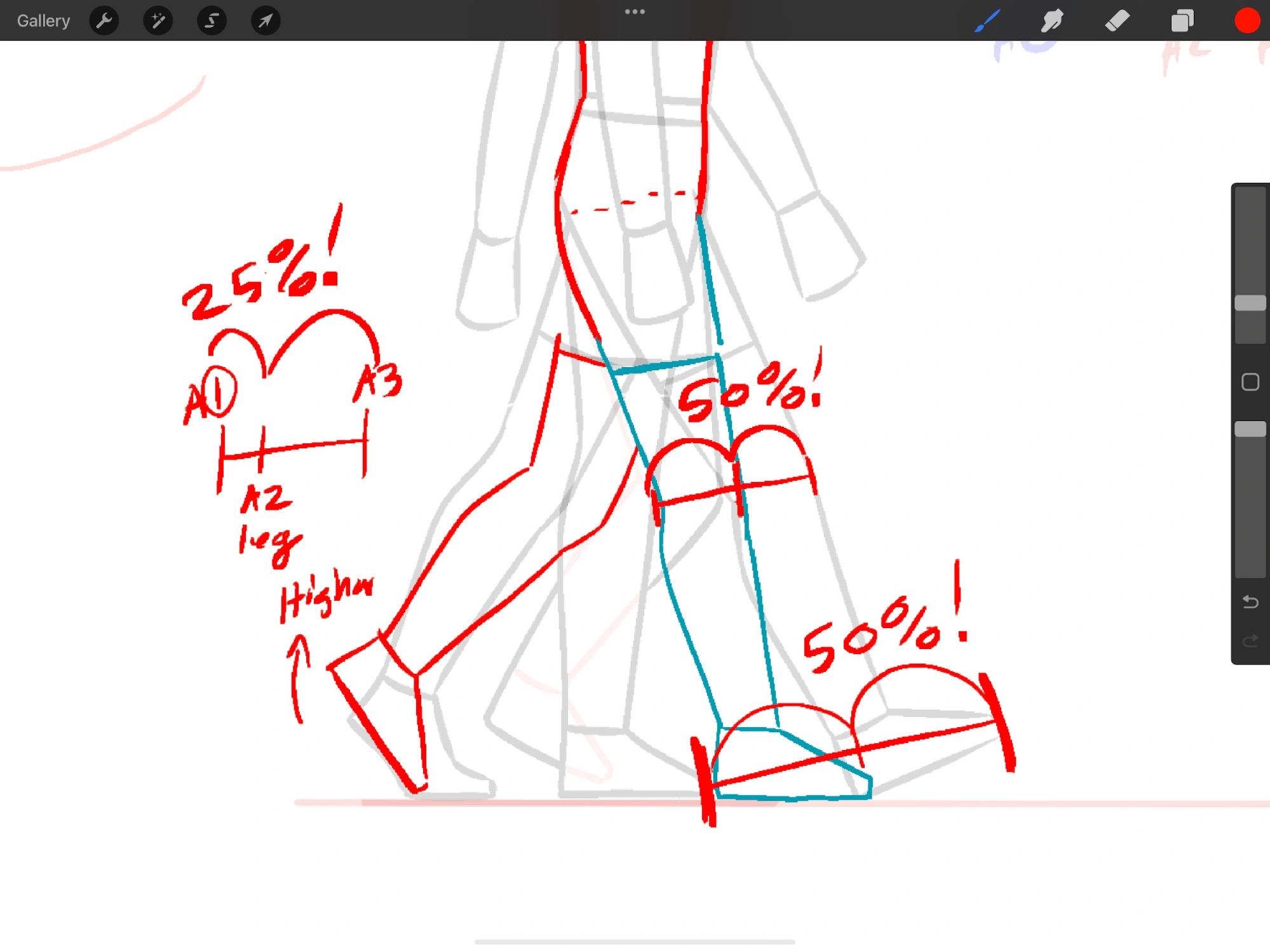
Task: Choose the Smudge finger tool
Action: [x=1052, y=21]
